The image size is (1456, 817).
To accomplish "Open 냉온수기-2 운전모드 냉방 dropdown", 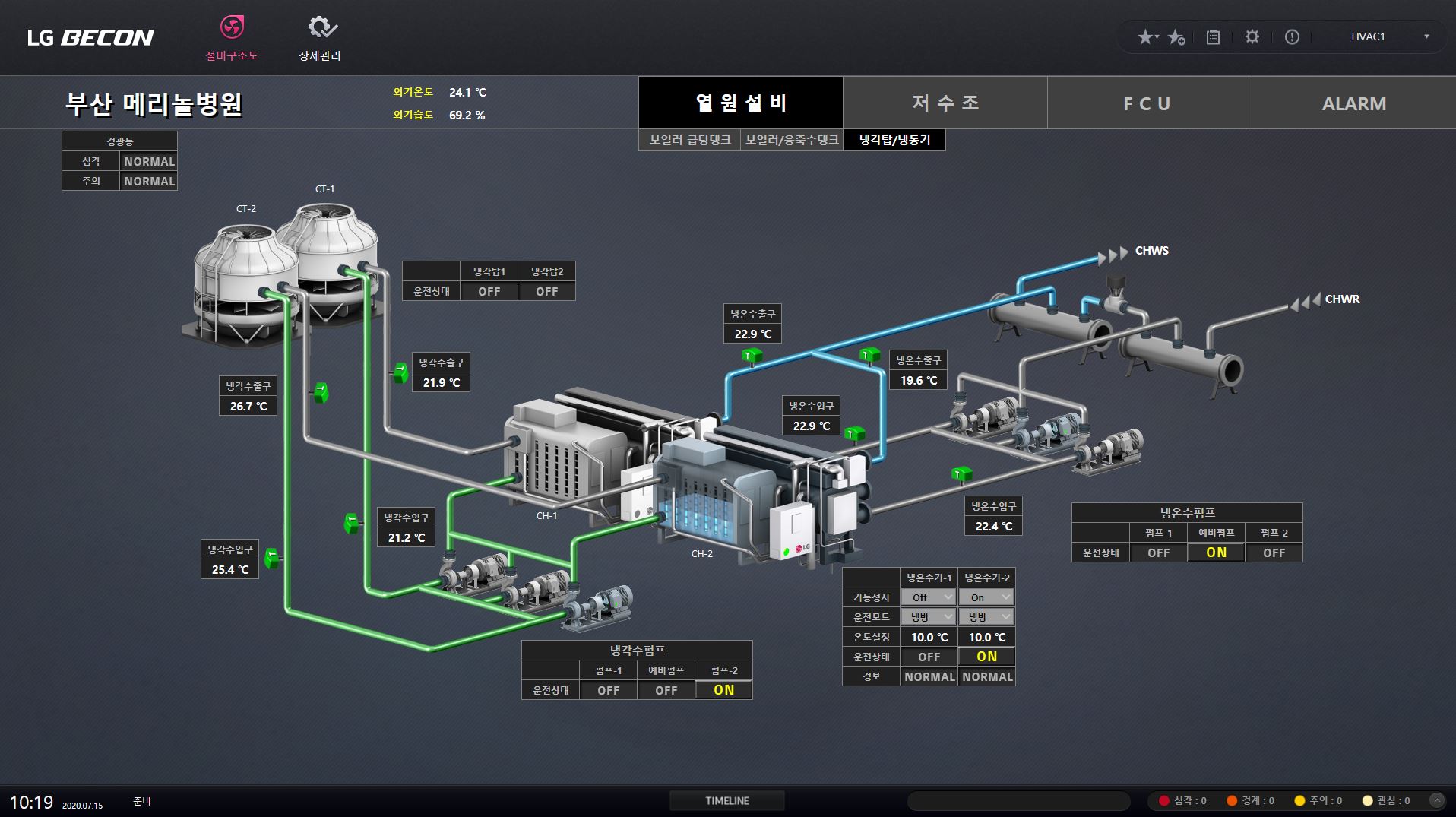I will click(986, 617).
